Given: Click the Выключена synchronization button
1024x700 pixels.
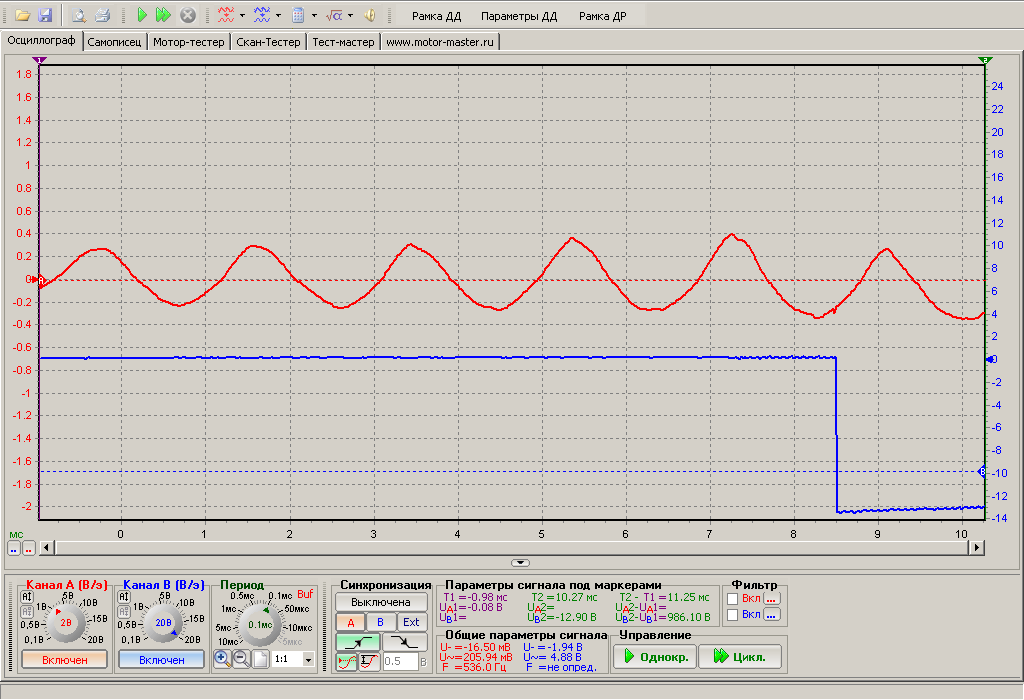Looking at the screenshot, I should [381, 602].
